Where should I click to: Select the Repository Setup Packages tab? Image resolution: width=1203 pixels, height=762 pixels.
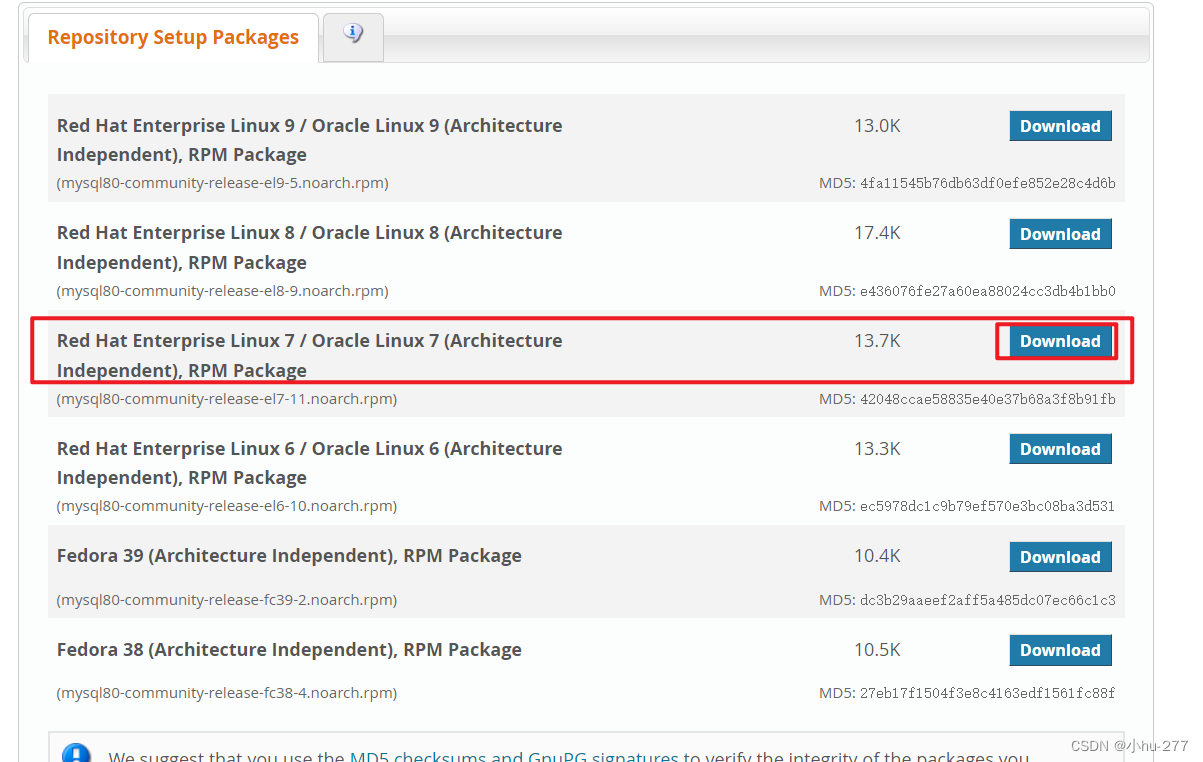point(173,38)
